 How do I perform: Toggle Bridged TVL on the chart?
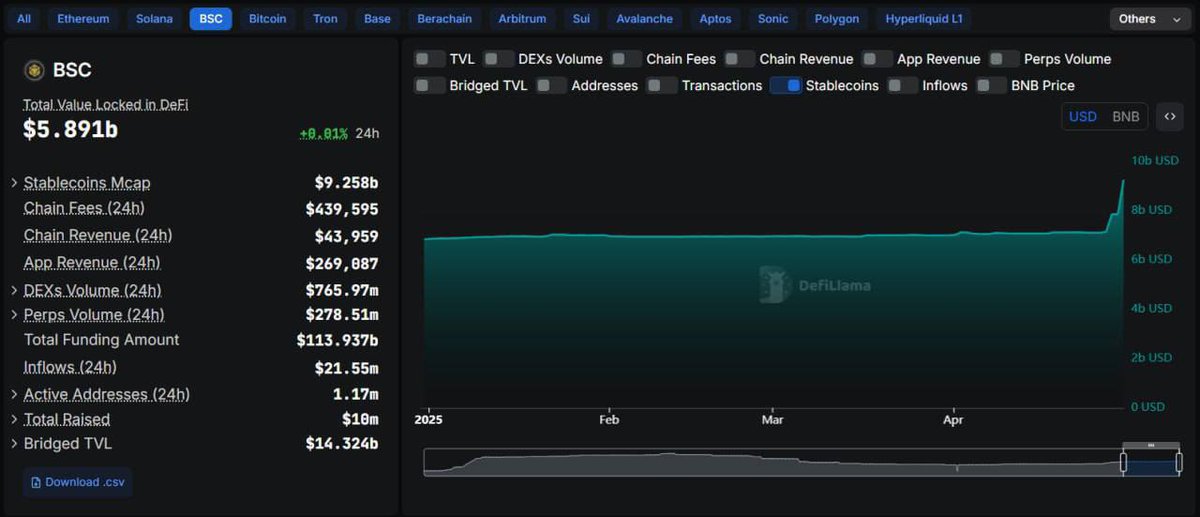(x=430, y=85)
